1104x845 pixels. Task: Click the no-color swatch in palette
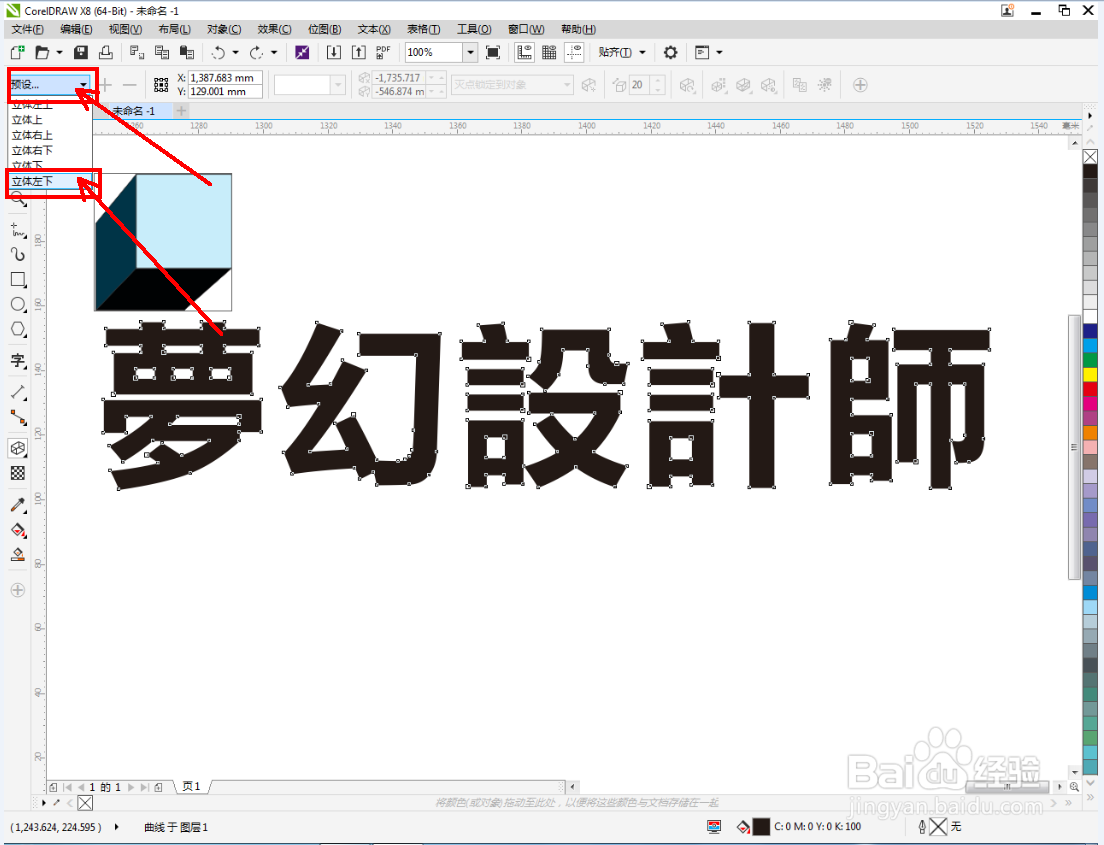1090,156
